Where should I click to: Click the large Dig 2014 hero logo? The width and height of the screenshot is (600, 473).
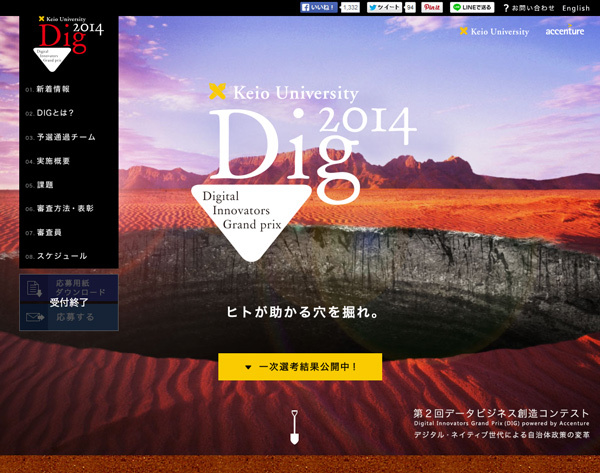[x=304, y=172]
